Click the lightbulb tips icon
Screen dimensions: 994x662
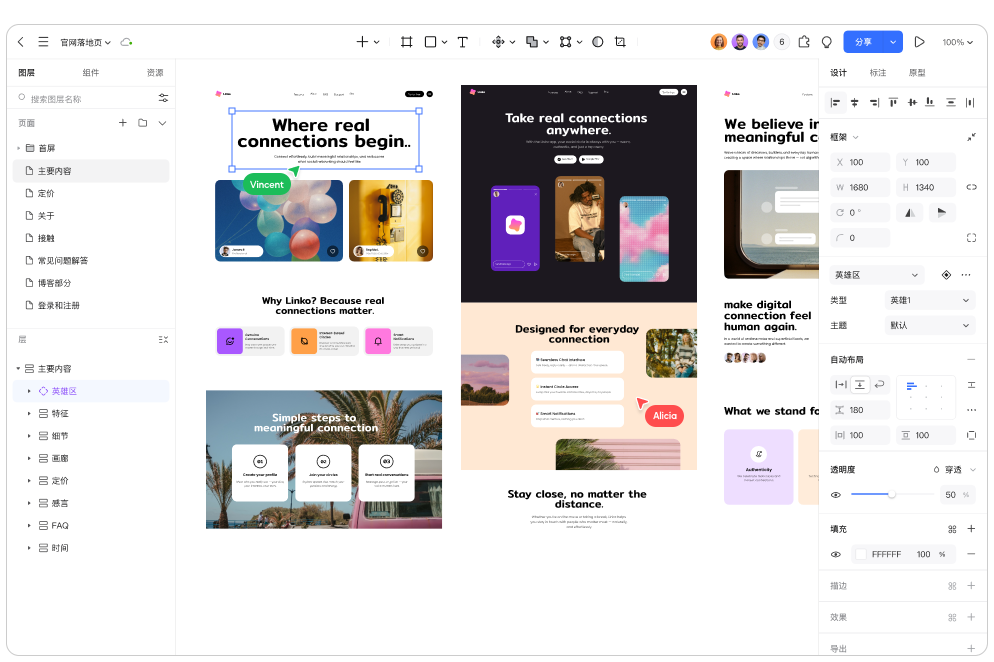click(x=827, y=42)
